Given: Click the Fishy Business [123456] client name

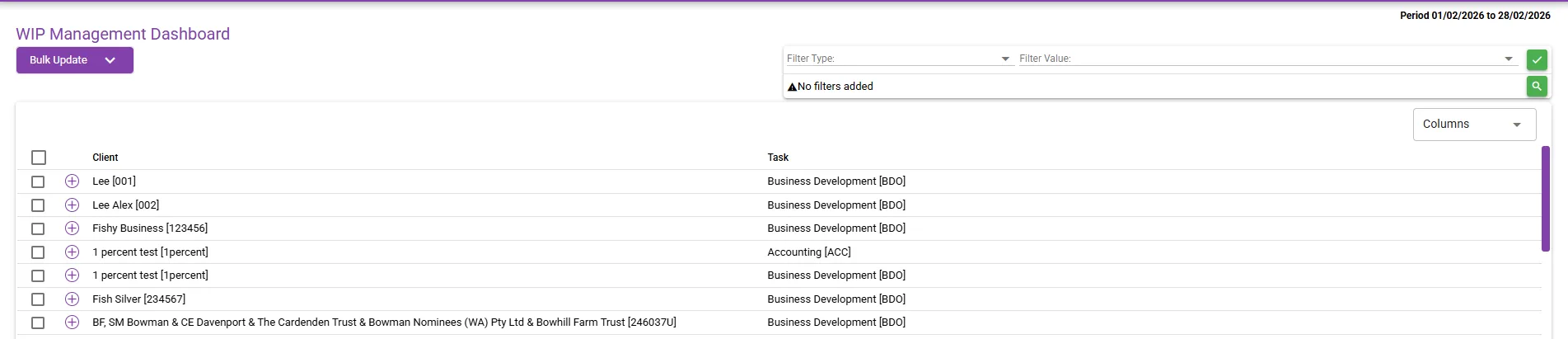Looking at the screenshot, I should [150, 228].
